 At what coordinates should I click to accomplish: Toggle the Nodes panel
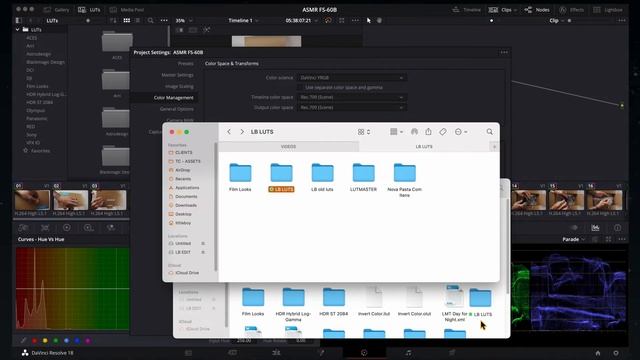537,9
